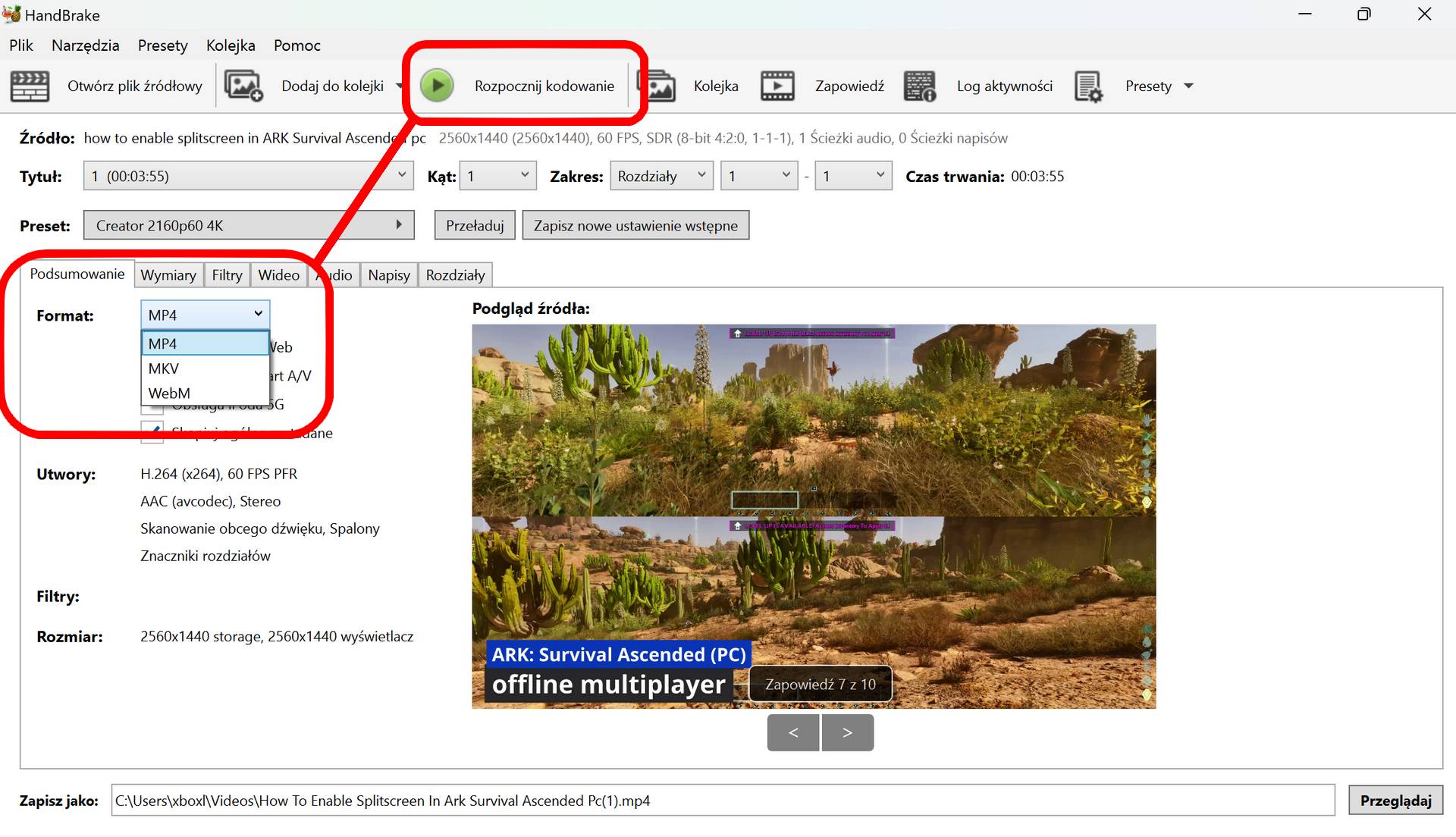1456x837 pixels.
Task: Open the starting chapter dropdown
Action: tap(759, 176)
